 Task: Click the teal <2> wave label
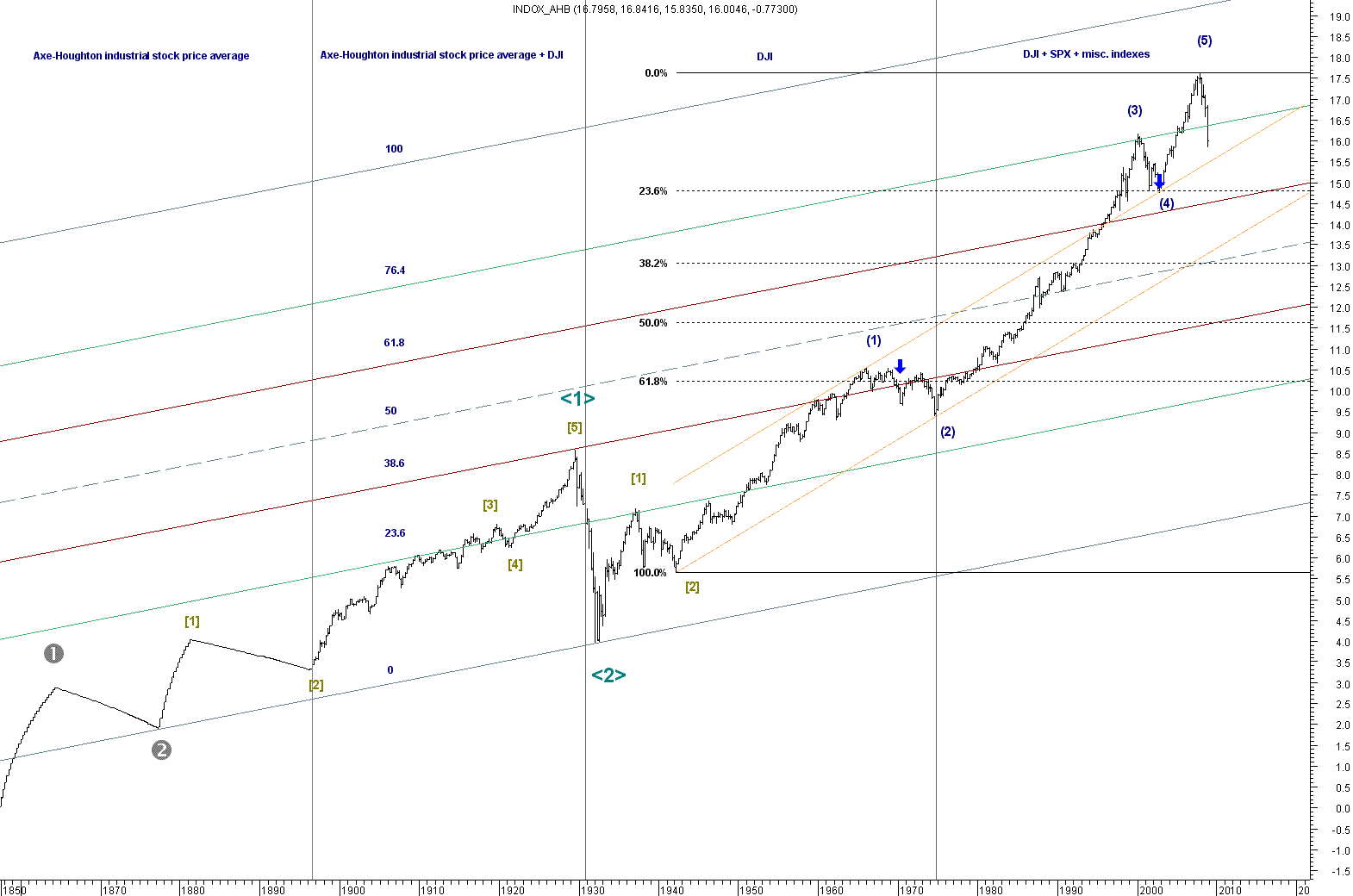[x=608, y=675]
